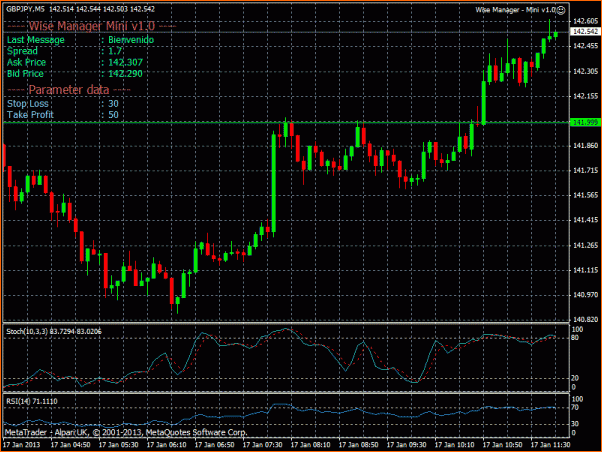
Task: Select the green horizontal line at 141.999
Action: tap(286, 123)
